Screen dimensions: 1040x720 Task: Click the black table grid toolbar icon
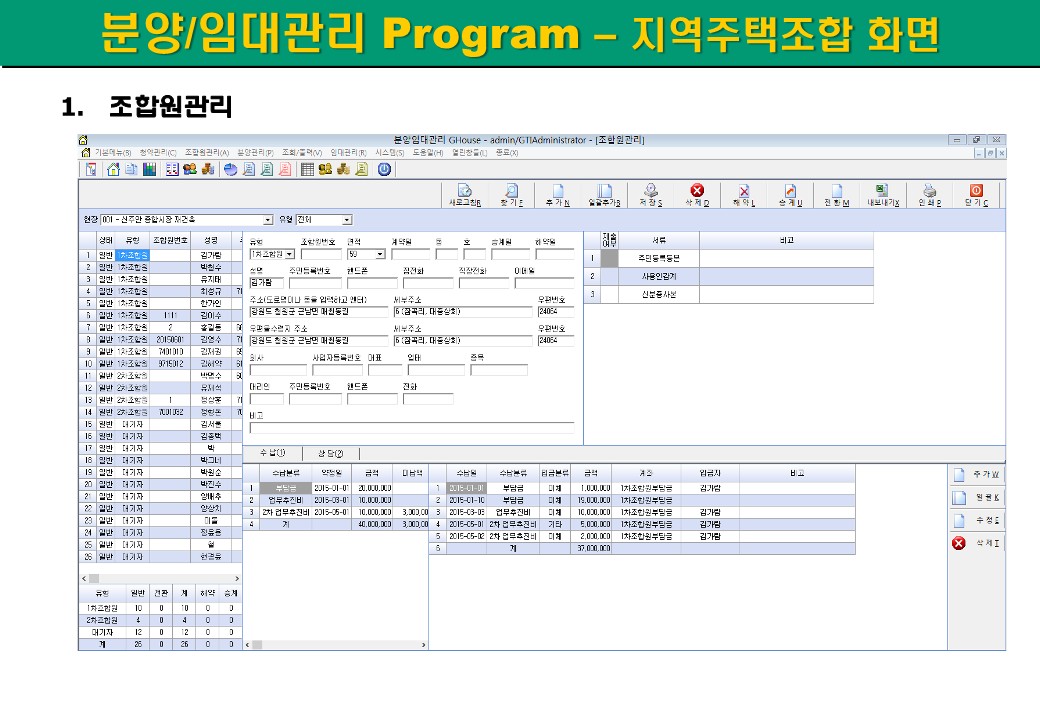click(x=307, y=170)
